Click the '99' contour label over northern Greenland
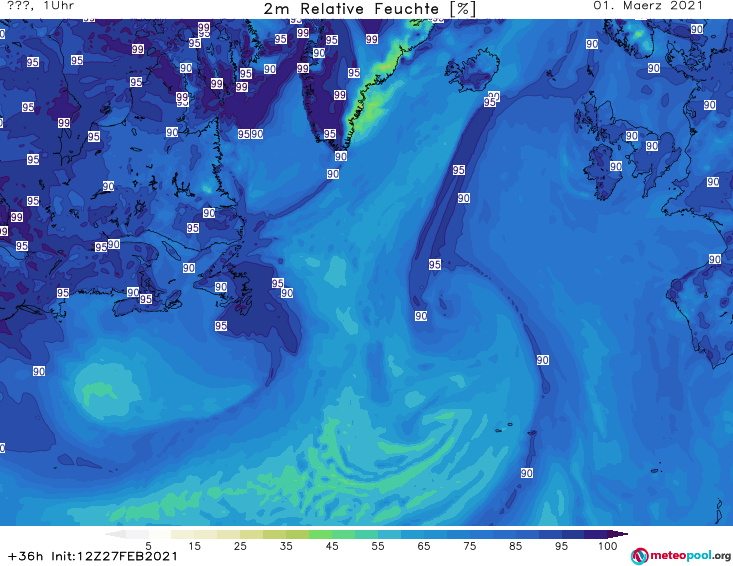Image resolution: width=733 pixels, height=566 pixels. (x=372, y=39)
